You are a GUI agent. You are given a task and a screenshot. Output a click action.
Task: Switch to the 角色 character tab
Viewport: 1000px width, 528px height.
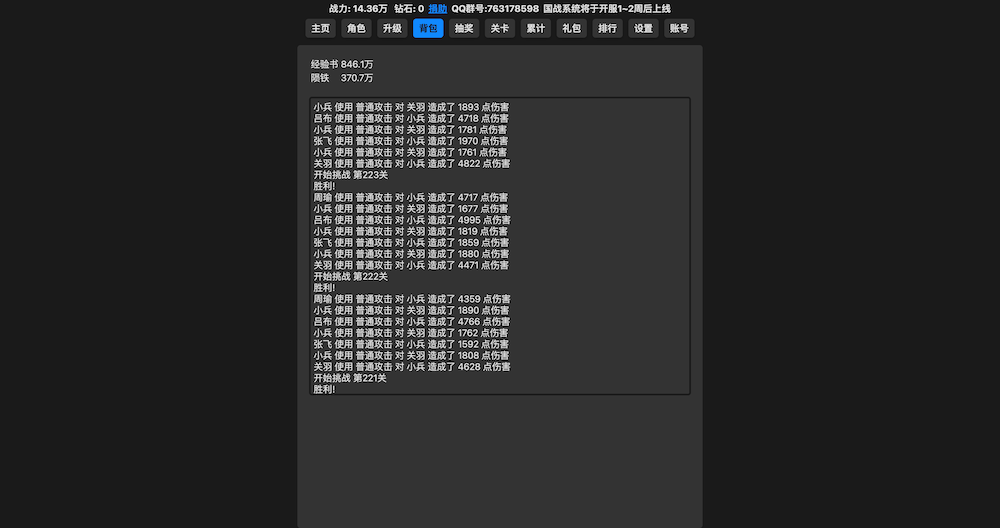tap(356, 28)
